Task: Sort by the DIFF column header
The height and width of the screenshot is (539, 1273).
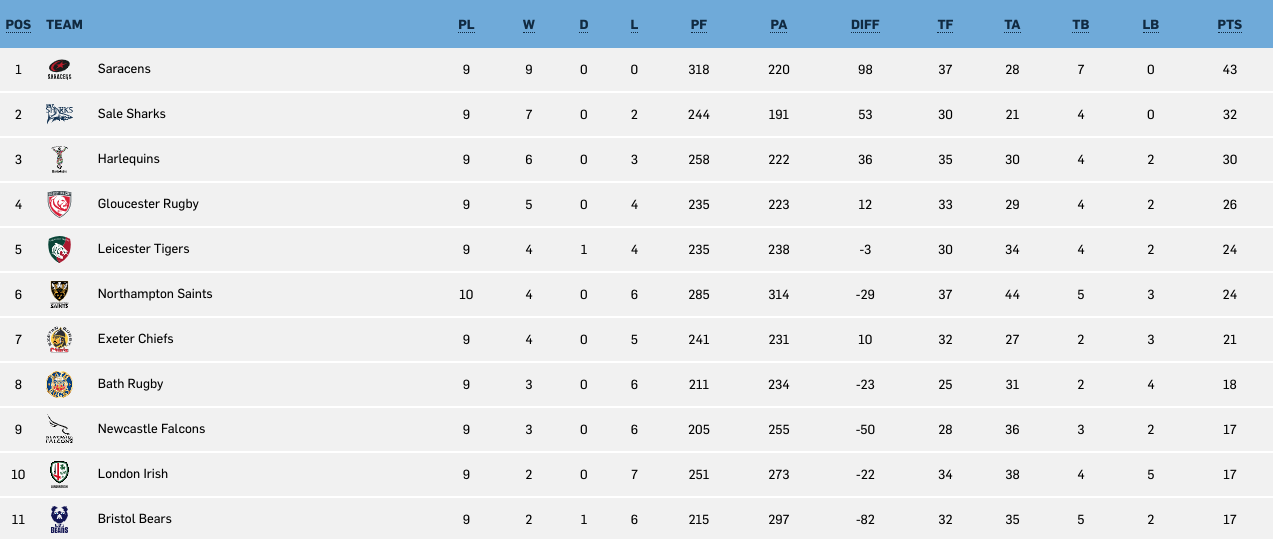Action: (x=865, y=24)
